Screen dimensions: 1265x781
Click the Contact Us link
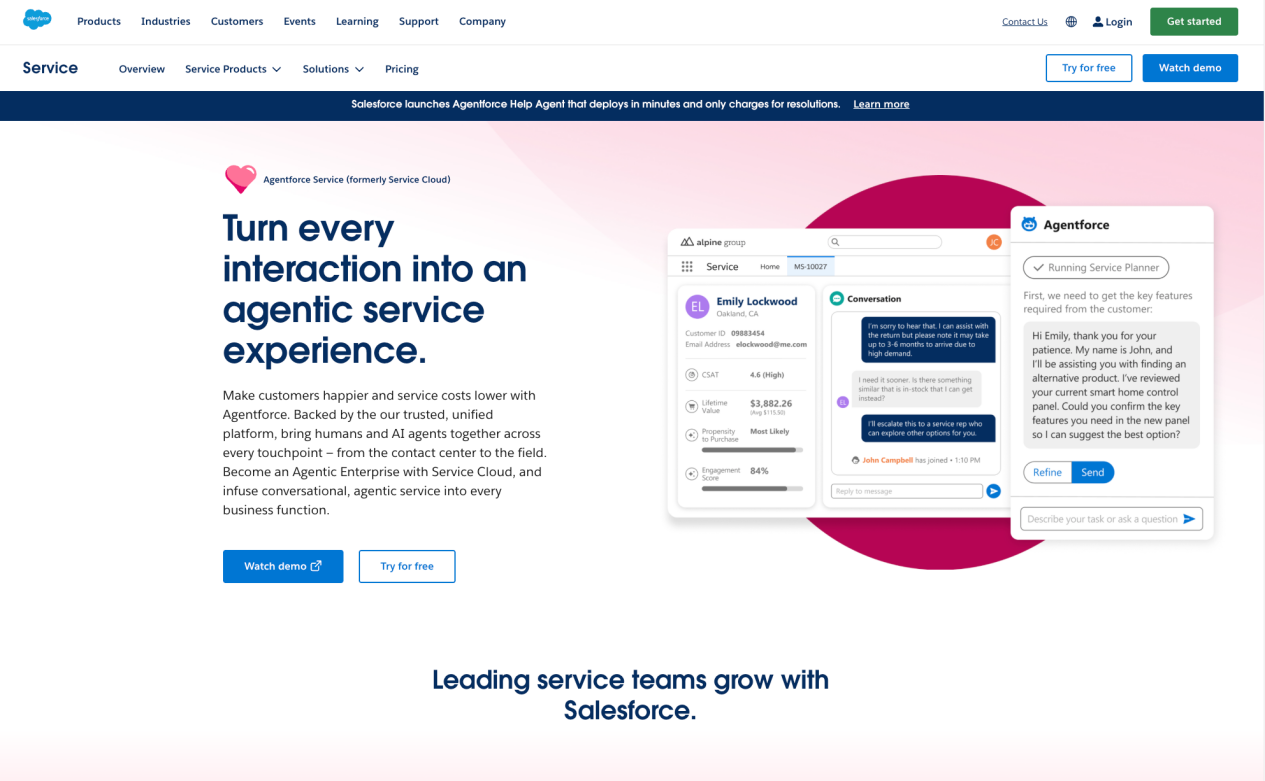pyautogui.click(x=1025, y=21)
